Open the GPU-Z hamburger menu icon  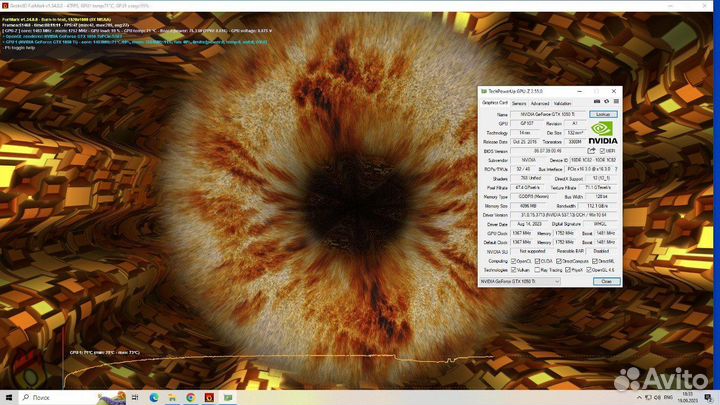(x=616, y=103)
